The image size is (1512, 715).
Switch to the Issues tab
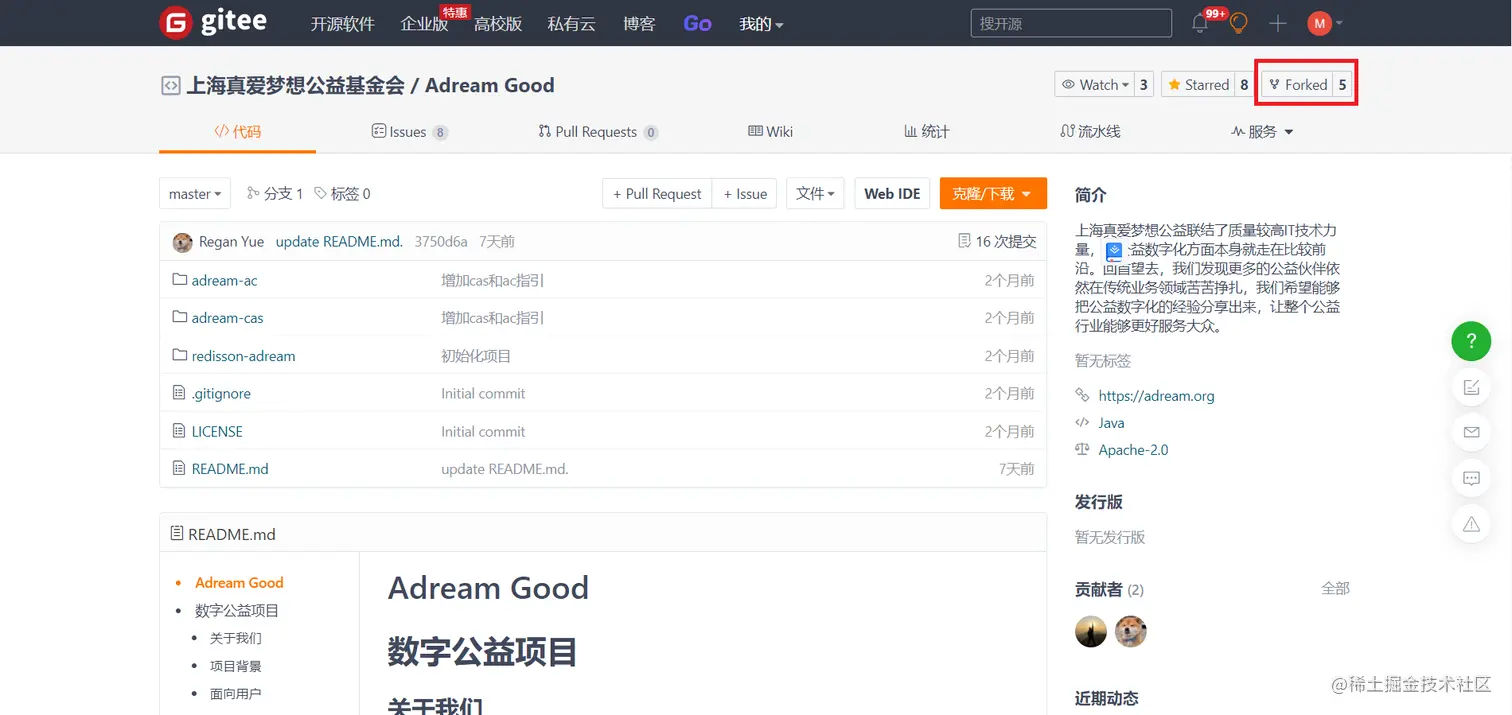(409, 132)
